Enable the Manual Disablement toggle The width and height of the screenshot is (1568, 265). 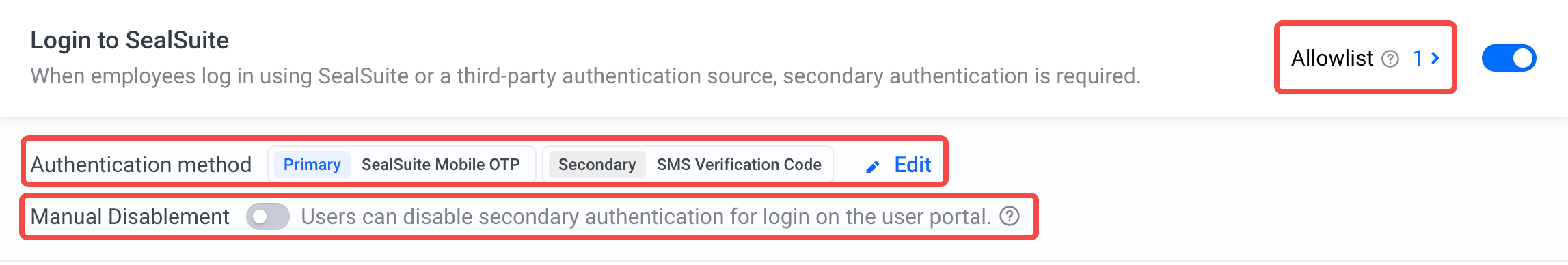(268, 217)
